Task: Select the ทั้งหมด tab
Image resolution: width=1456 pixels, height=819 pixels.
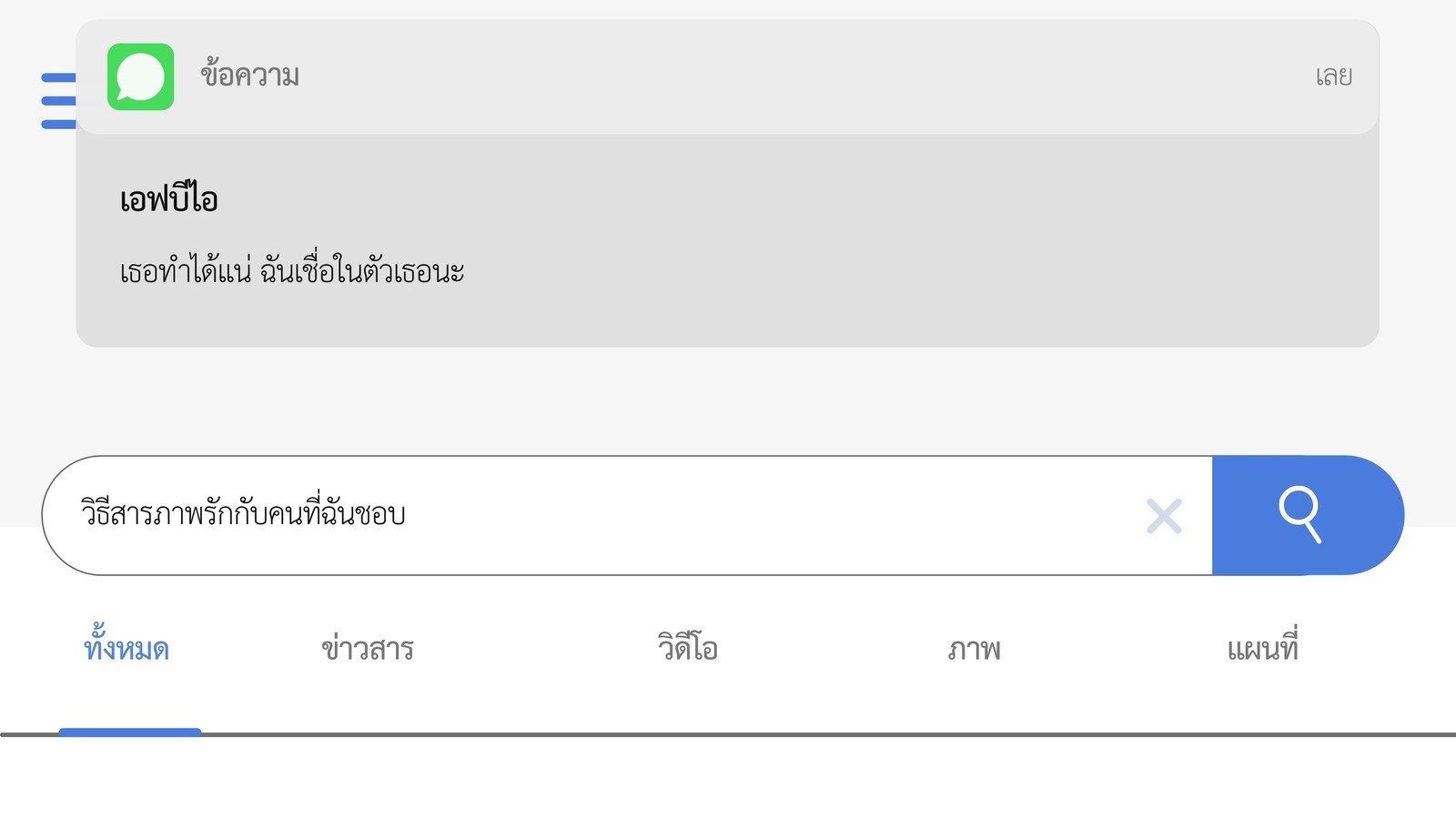Action: [x=126, y=646]
